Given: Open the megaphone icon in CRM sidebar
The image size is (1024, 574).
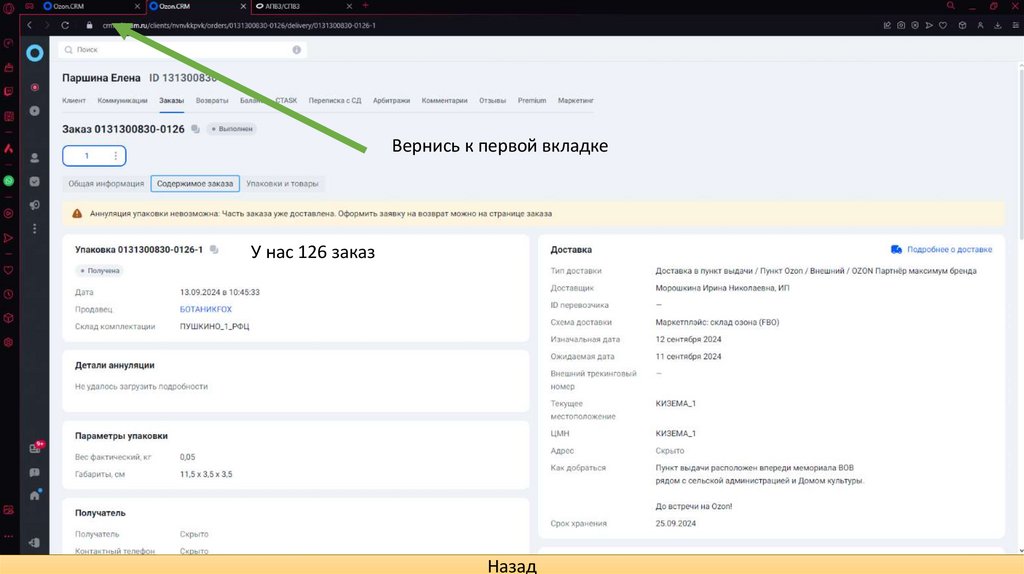Looking at the screenshot, I should [35, 205].
